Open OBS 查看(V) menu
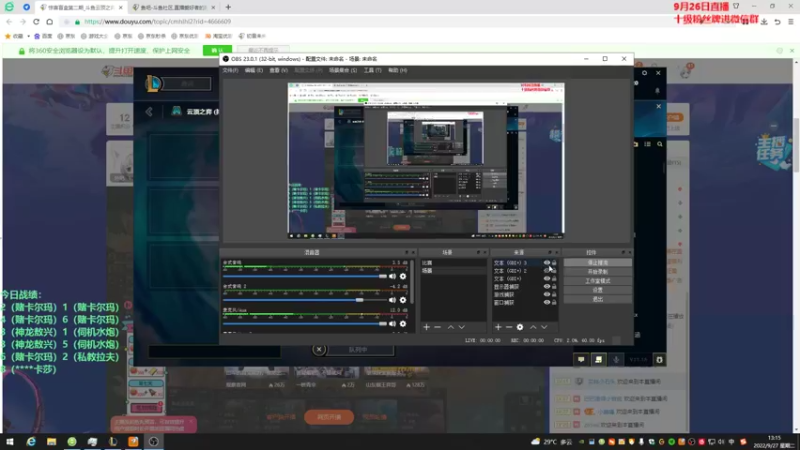800x450 pixels. pos(279,70)
